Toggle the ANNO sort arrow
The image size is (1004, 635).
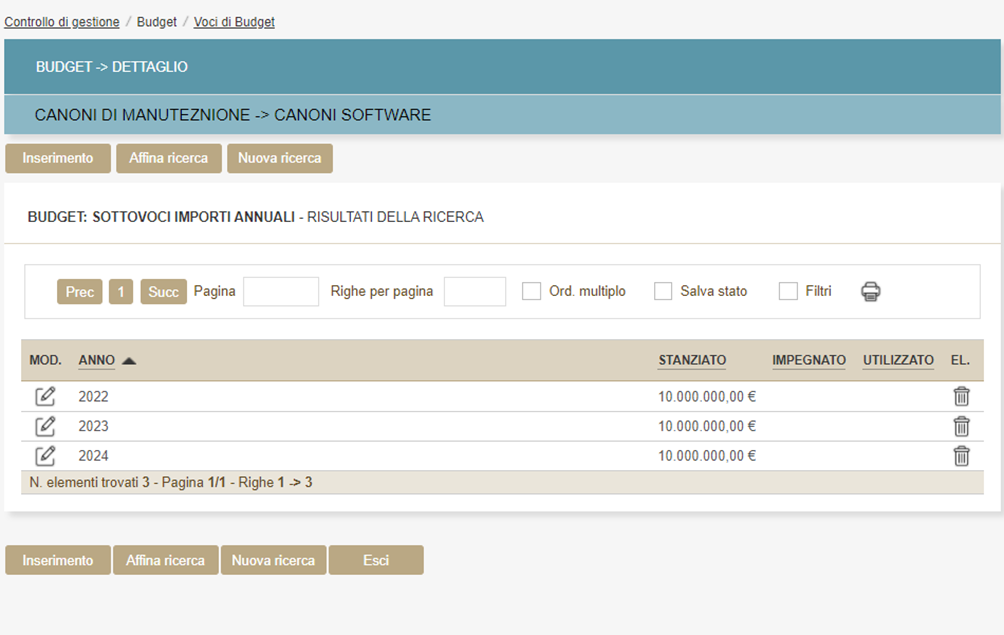[129, 360]
